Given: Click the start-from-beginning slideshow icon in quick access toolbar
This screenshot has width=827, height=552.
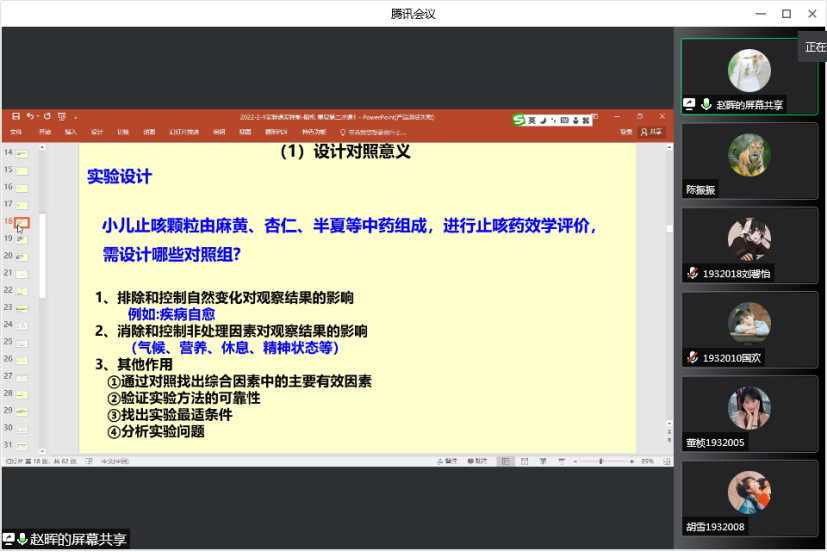Looking at the screenshot, I should click(x=62, y=117).
